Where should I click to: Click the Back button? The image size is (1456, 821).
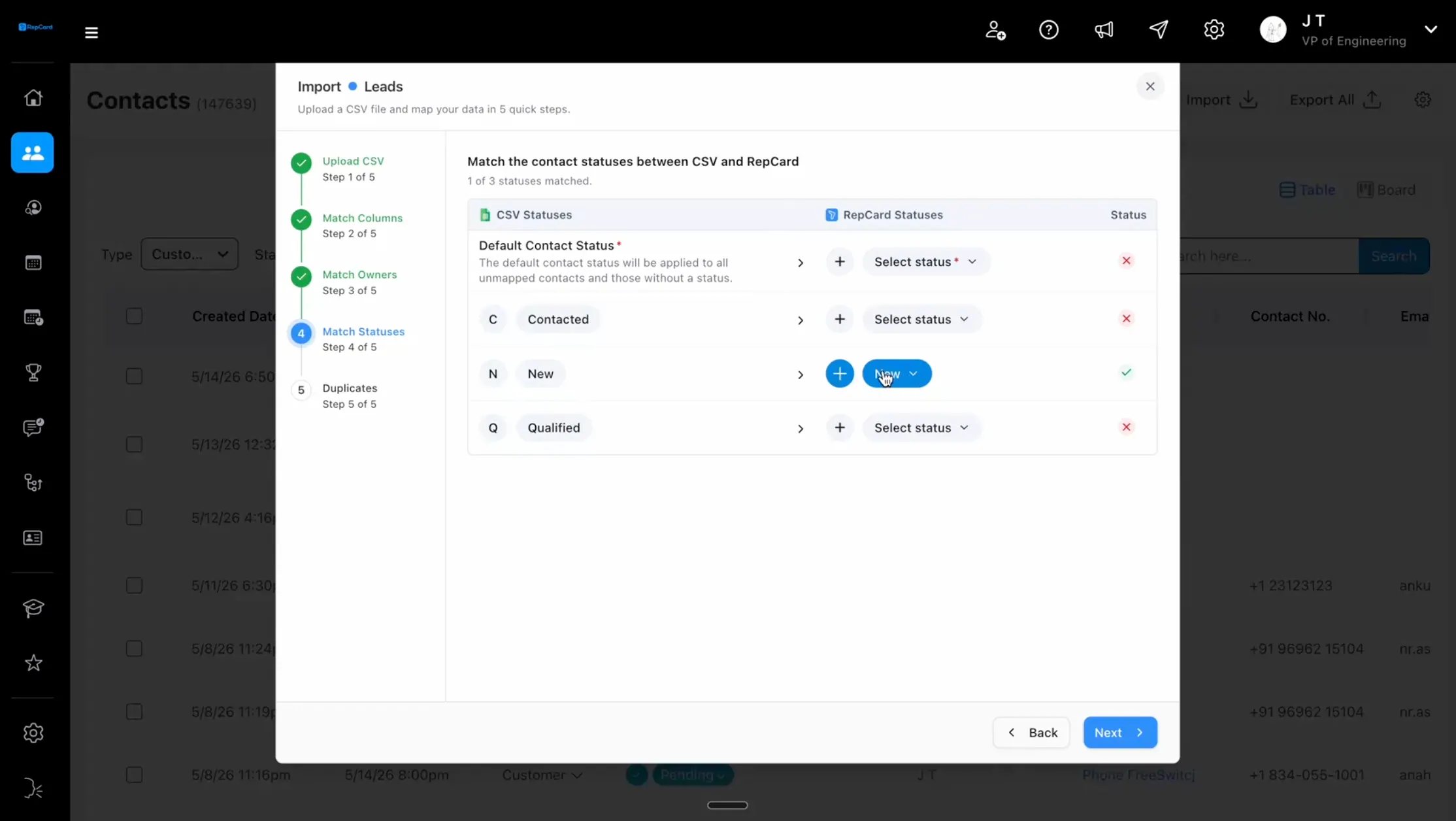coord(1031,733)
